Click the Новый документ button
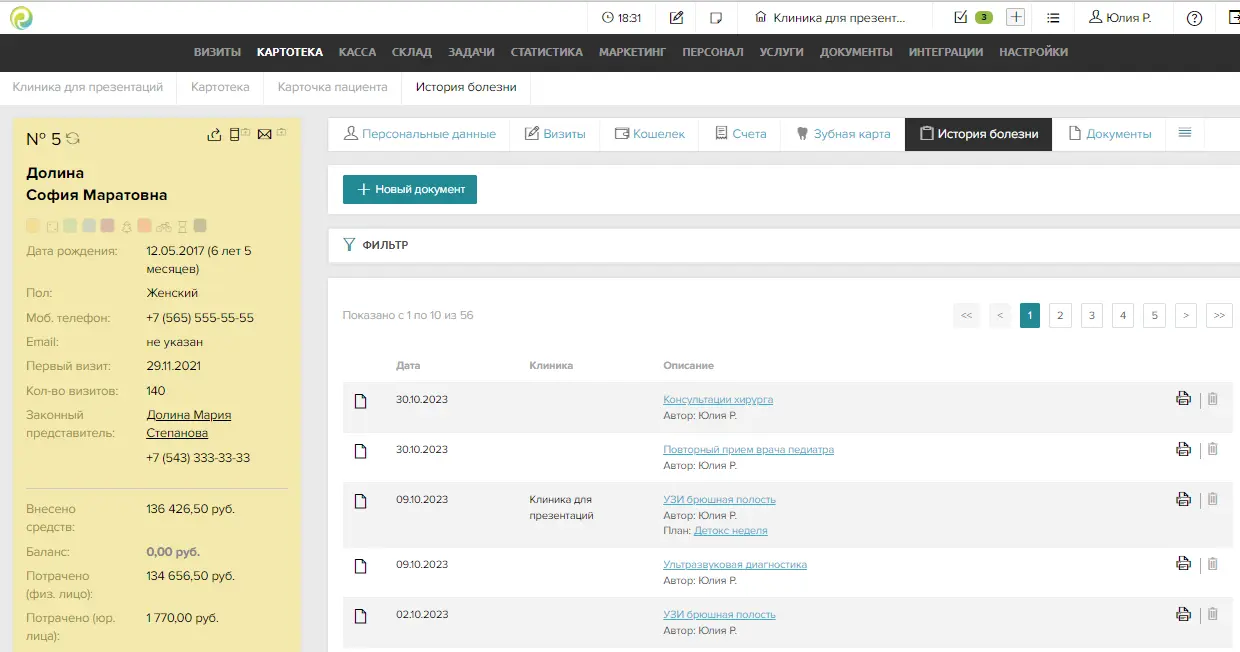 tap(410, 189)
